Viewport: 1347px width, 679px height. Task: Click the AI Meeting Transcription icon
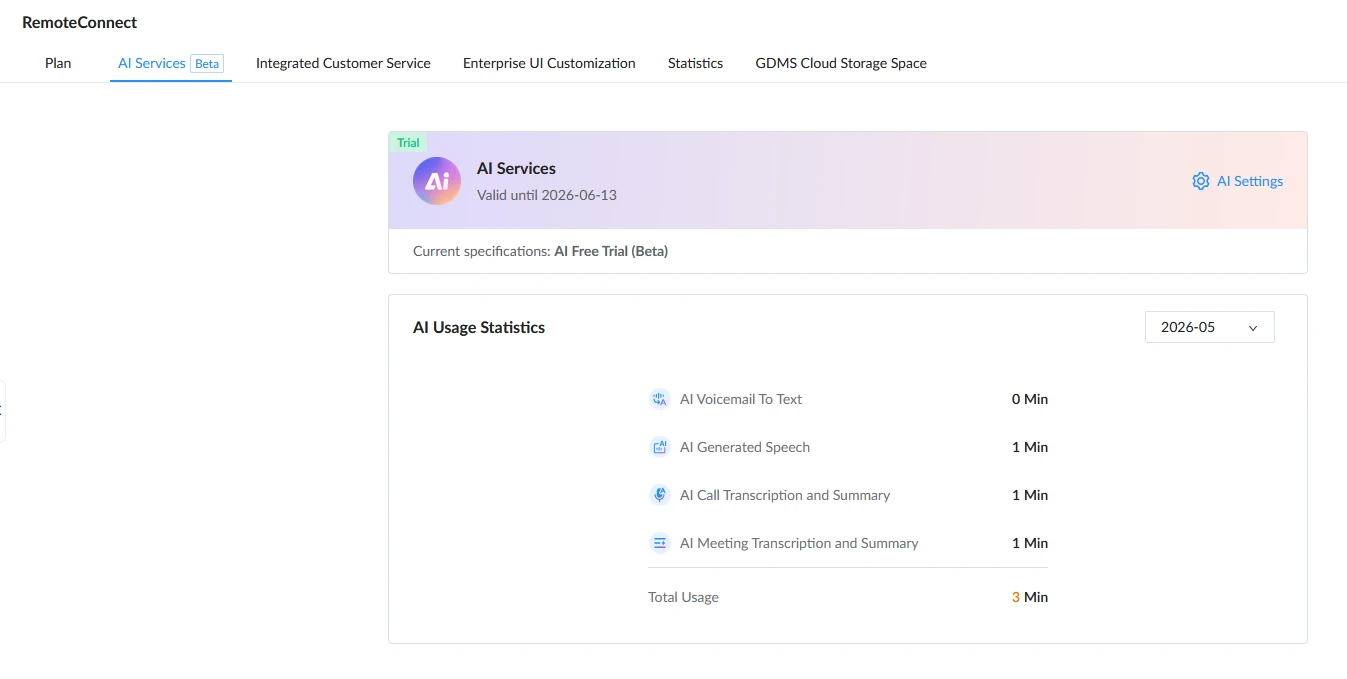[659, 543]
